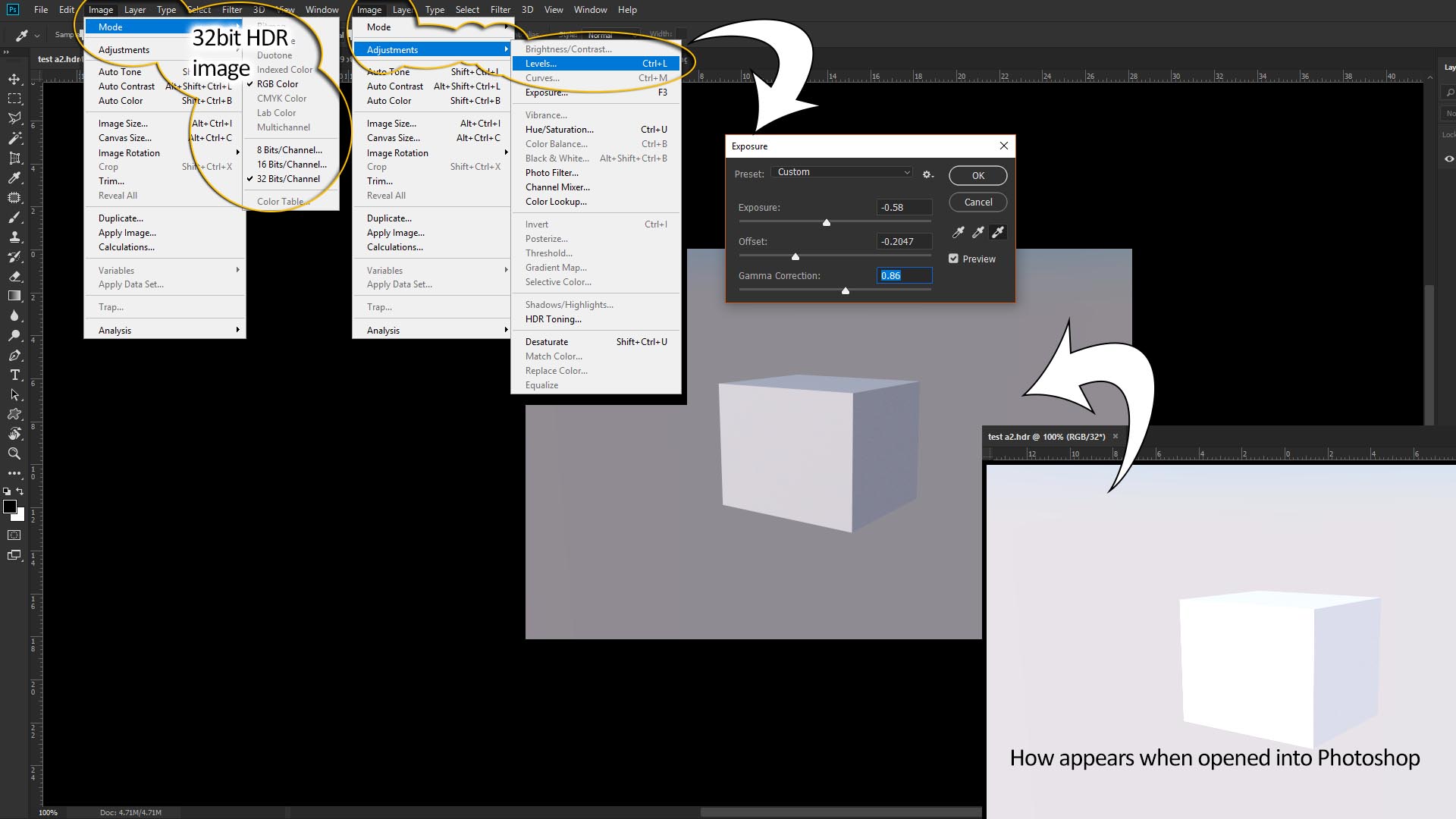Click OK in the Exposure dialog

[978, 176]
